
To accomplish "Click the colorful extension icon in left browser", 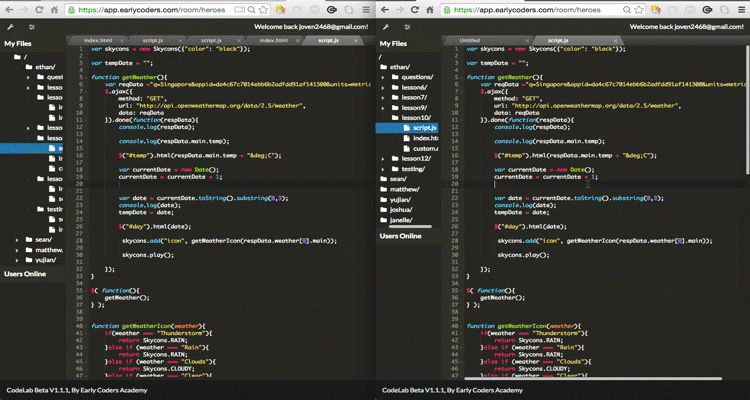I will [x=280, y=9].
